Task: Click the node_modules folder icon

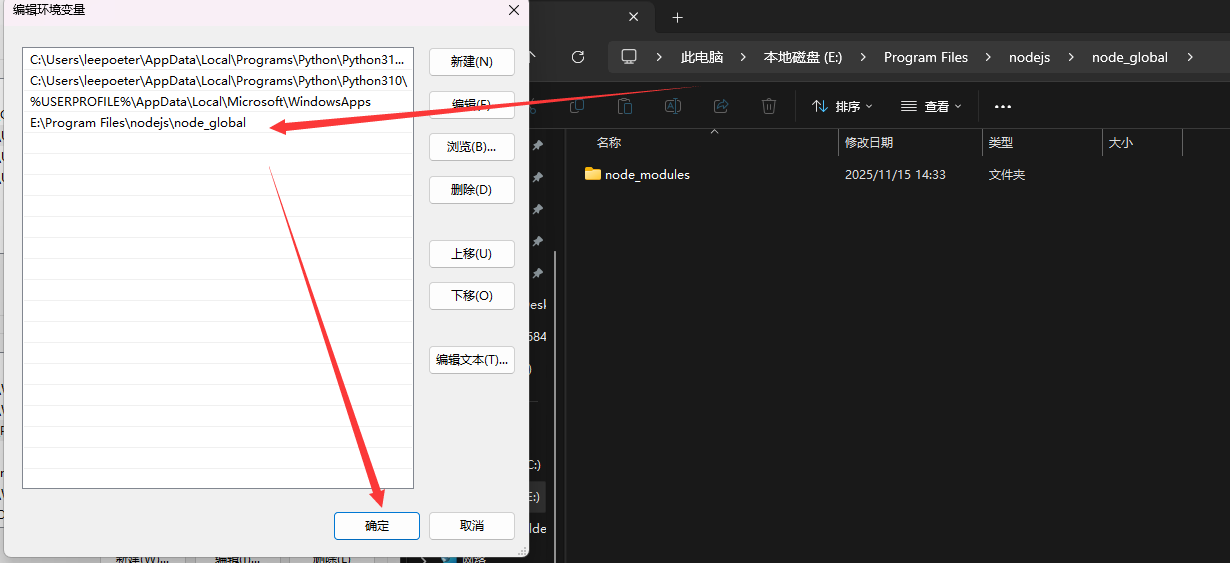Action: coord(593,174)
